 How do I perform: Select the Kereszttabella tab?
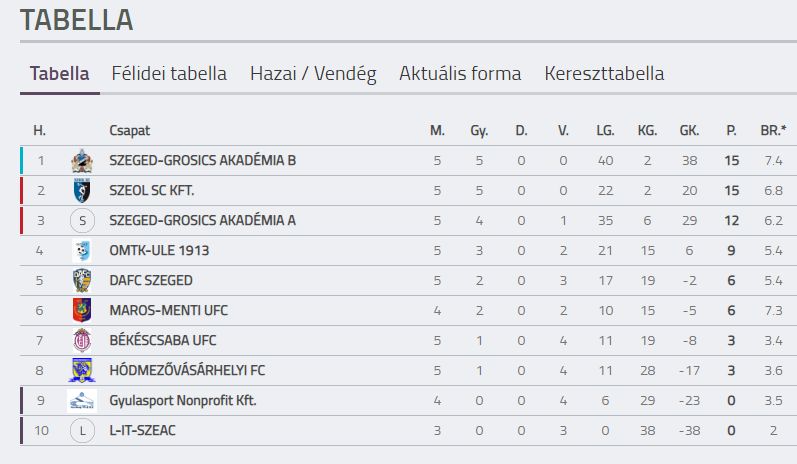click(604, 74)
